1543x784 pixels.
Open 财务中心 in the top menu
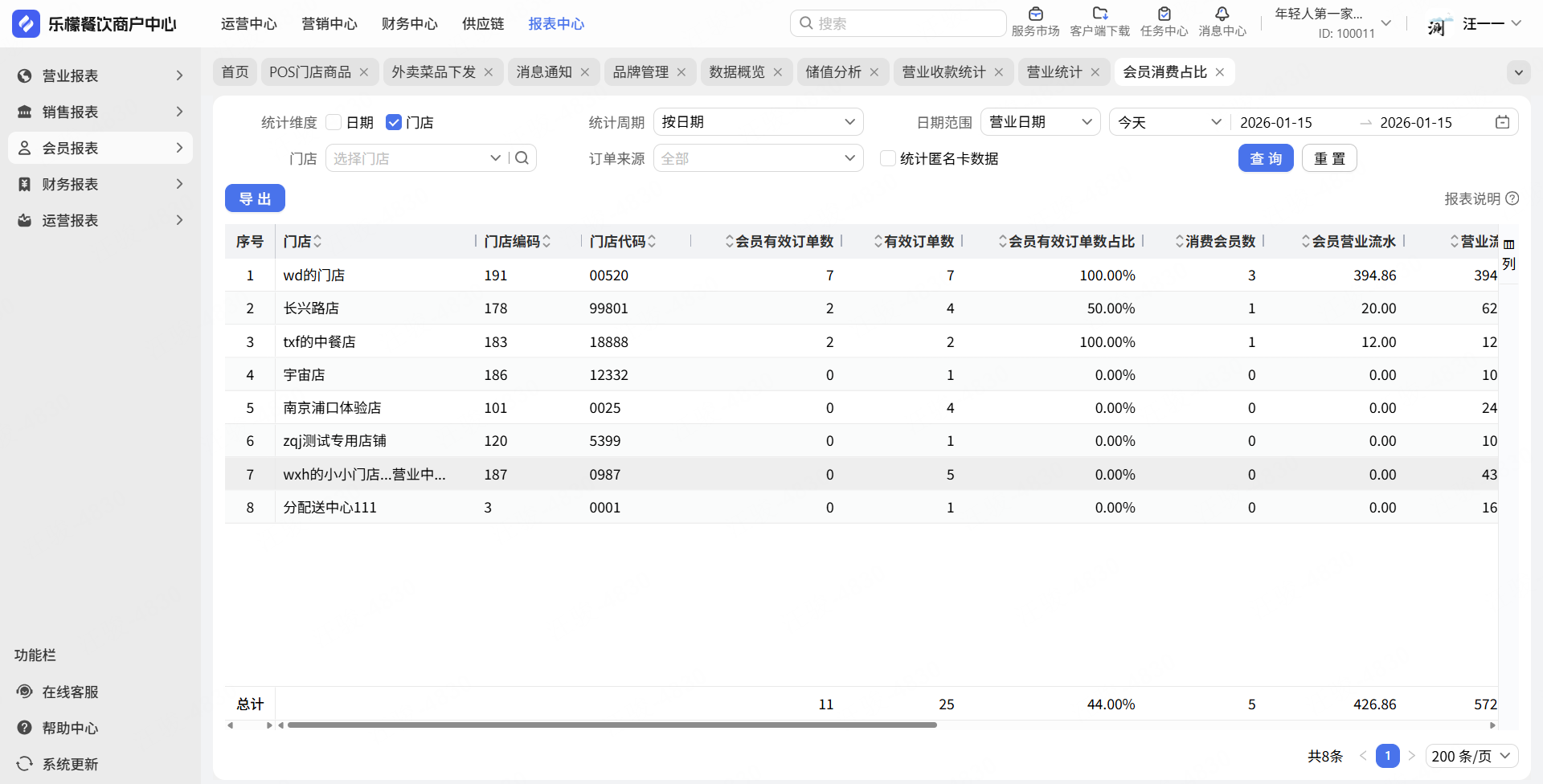[409, 24]
